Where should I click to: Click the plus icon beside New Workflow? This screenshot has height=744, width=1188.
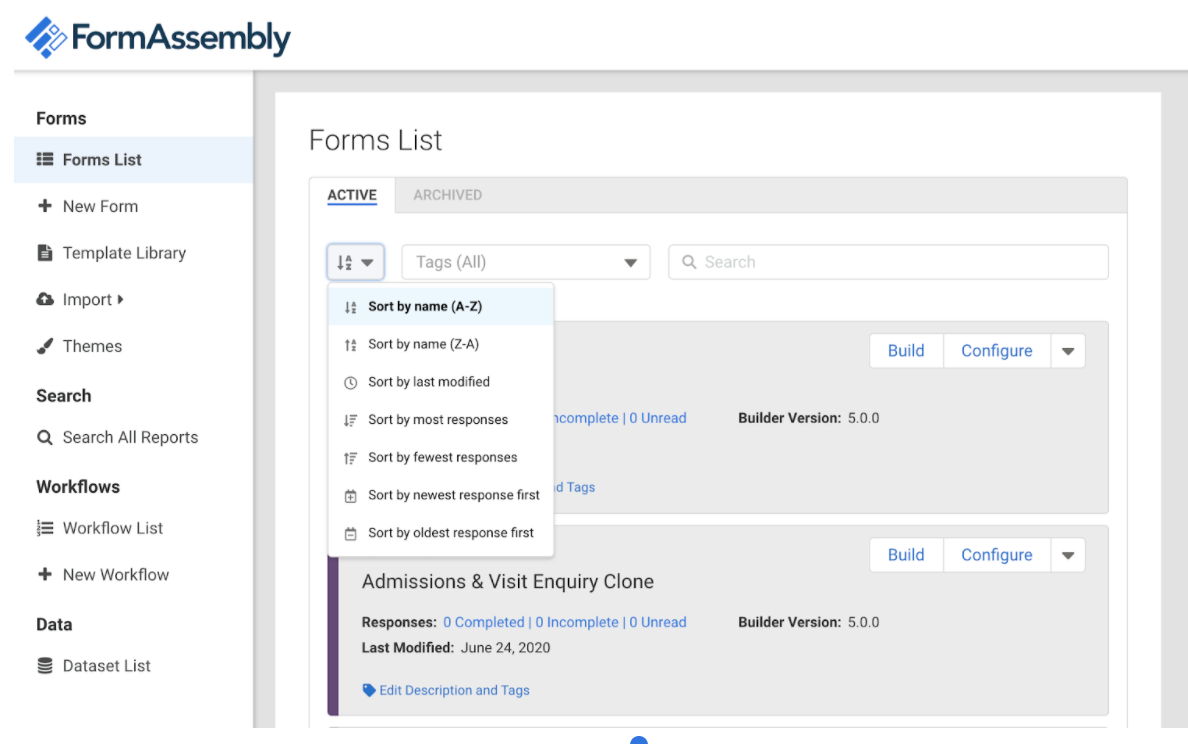45,574
